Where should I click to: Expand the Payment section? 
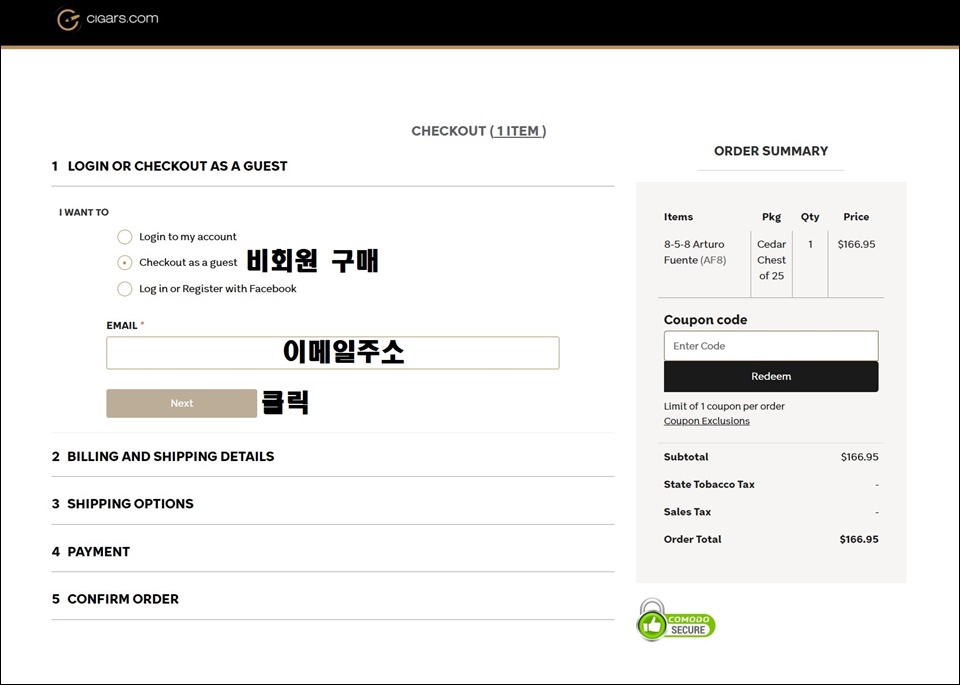pyautogui.click(x=91, y=552)
